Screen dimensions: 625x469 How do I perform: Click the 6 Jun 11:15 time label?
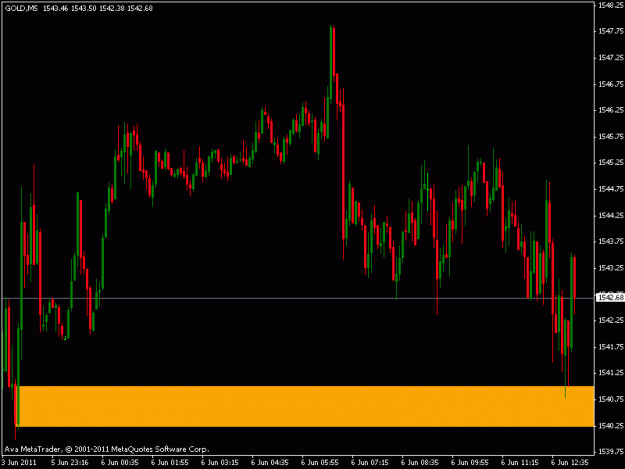coord(520,463)
